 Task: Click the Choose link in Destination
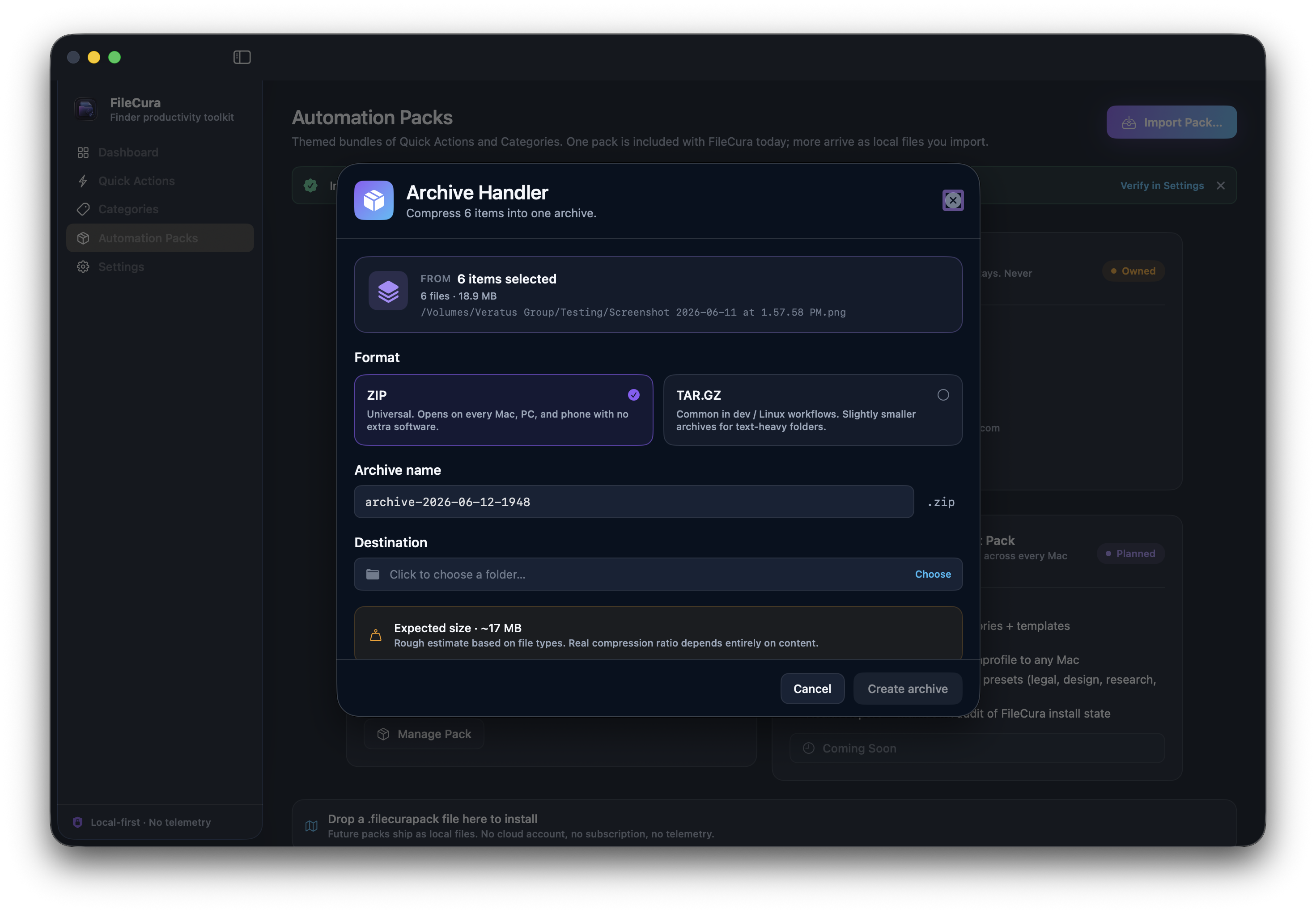tap(933, 574)
